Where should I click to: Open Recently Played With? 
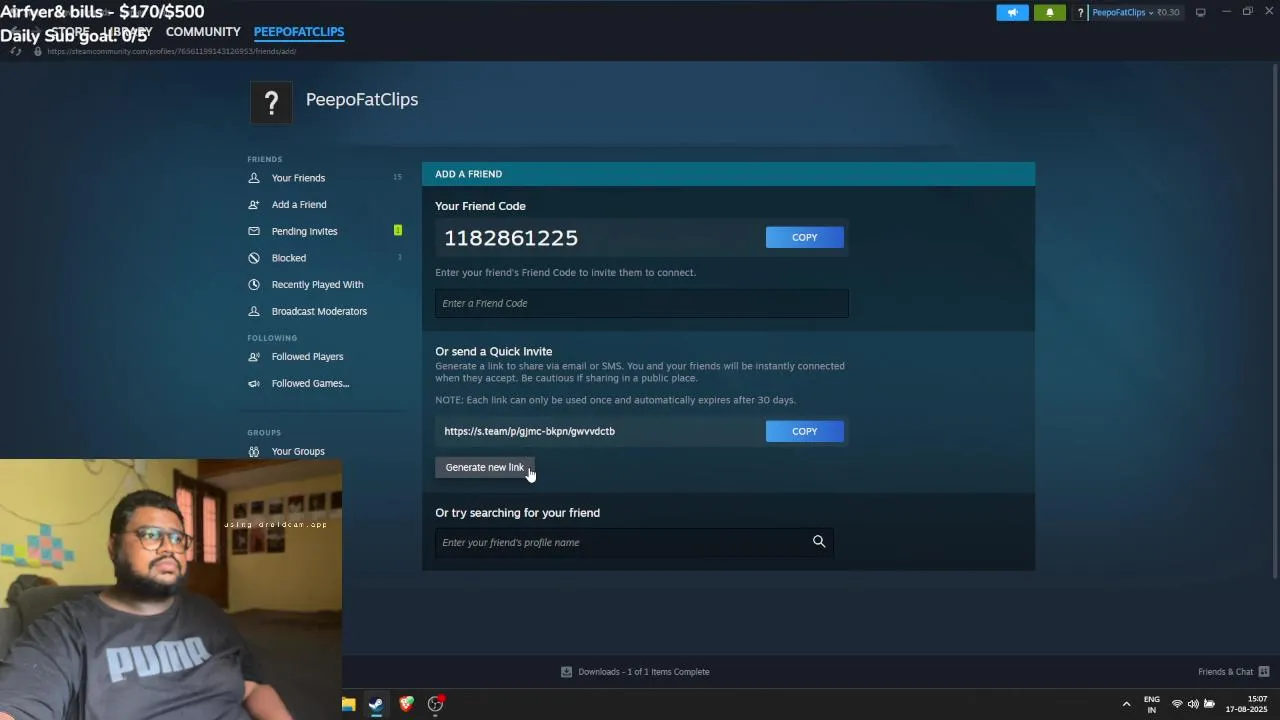pos(317,285)
